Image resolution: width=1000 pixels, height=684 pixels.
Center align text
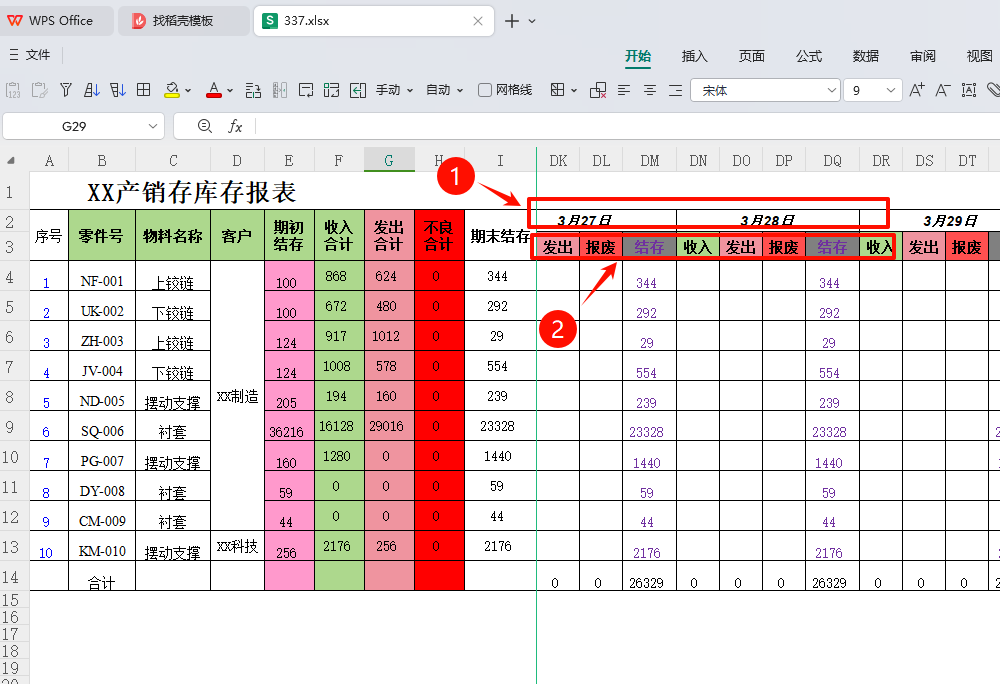(650, 91)
